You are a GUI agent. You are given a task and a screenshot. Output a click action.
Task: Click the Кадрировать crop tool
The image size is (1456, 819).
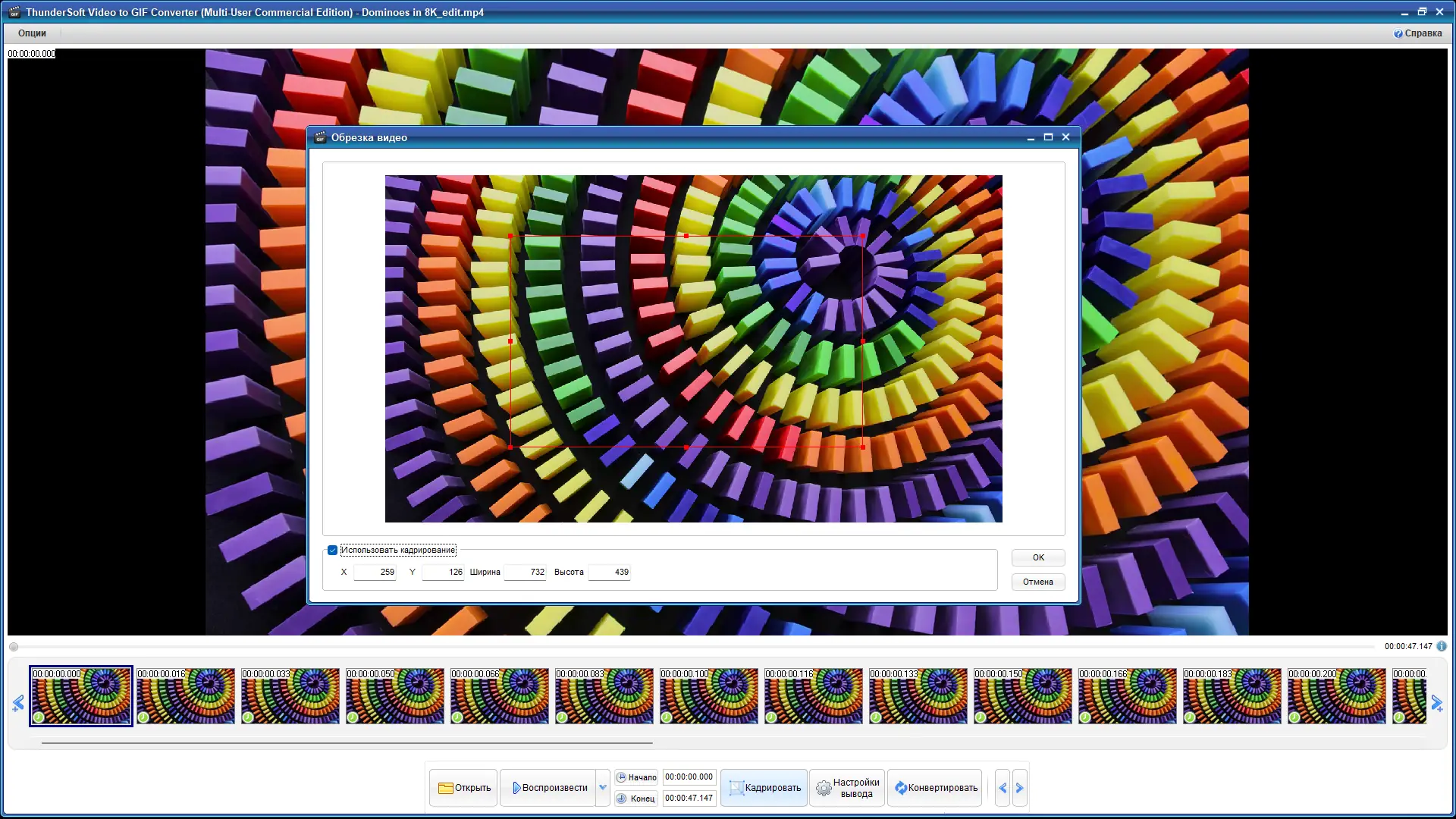[764, 788]
